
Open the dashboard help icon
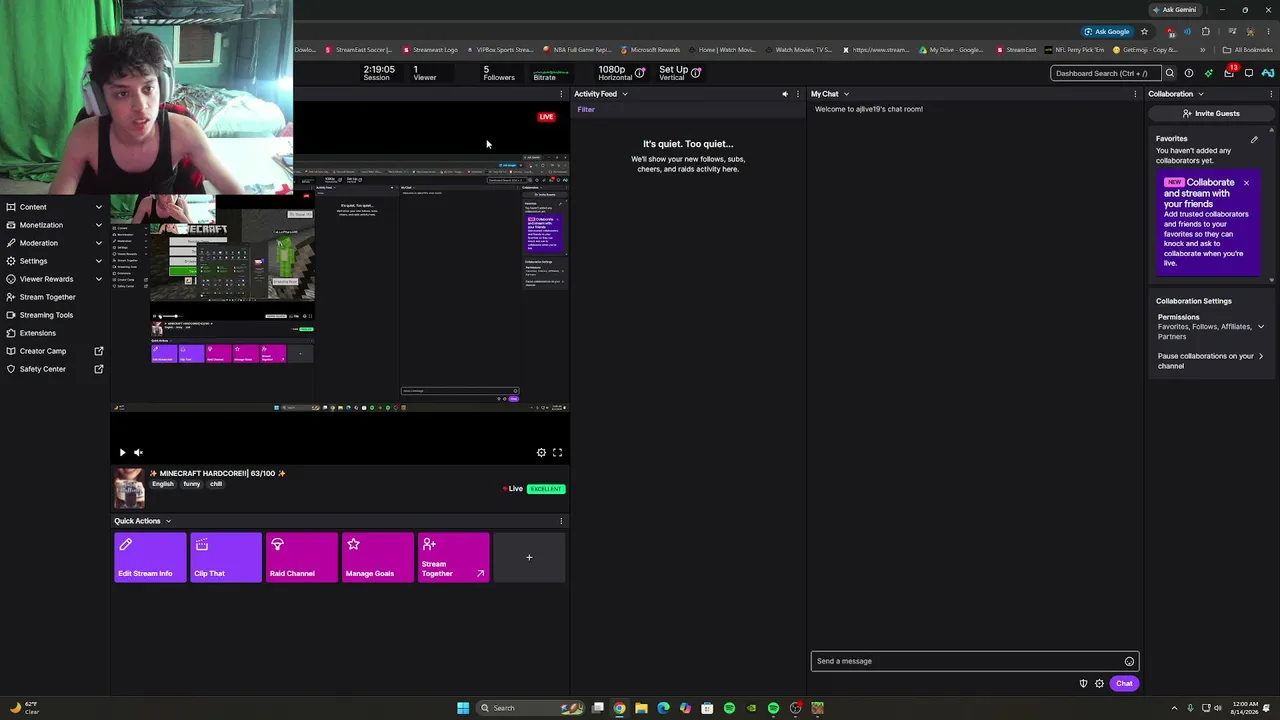click(x=1188, y=73)
